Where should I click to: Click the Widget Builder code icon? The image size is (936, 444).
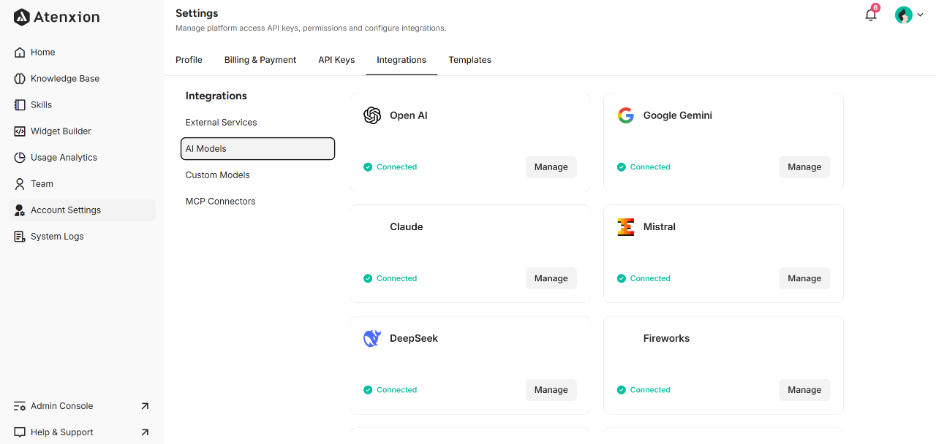pyautogui.click(x=20, y=131)
